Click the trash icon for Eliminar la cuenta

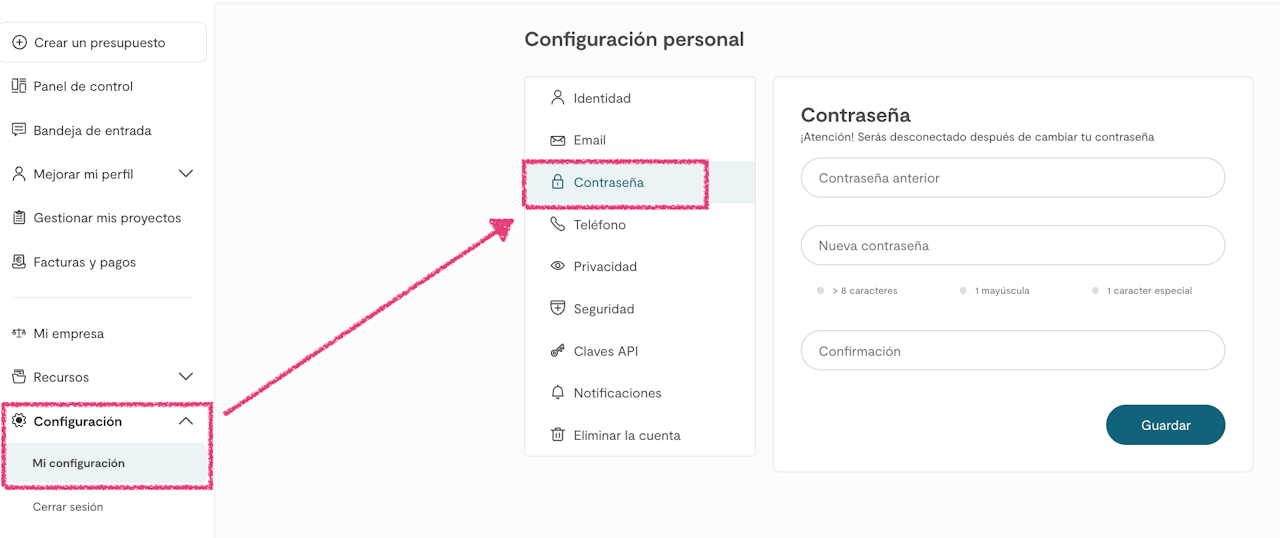pos(558,435)
